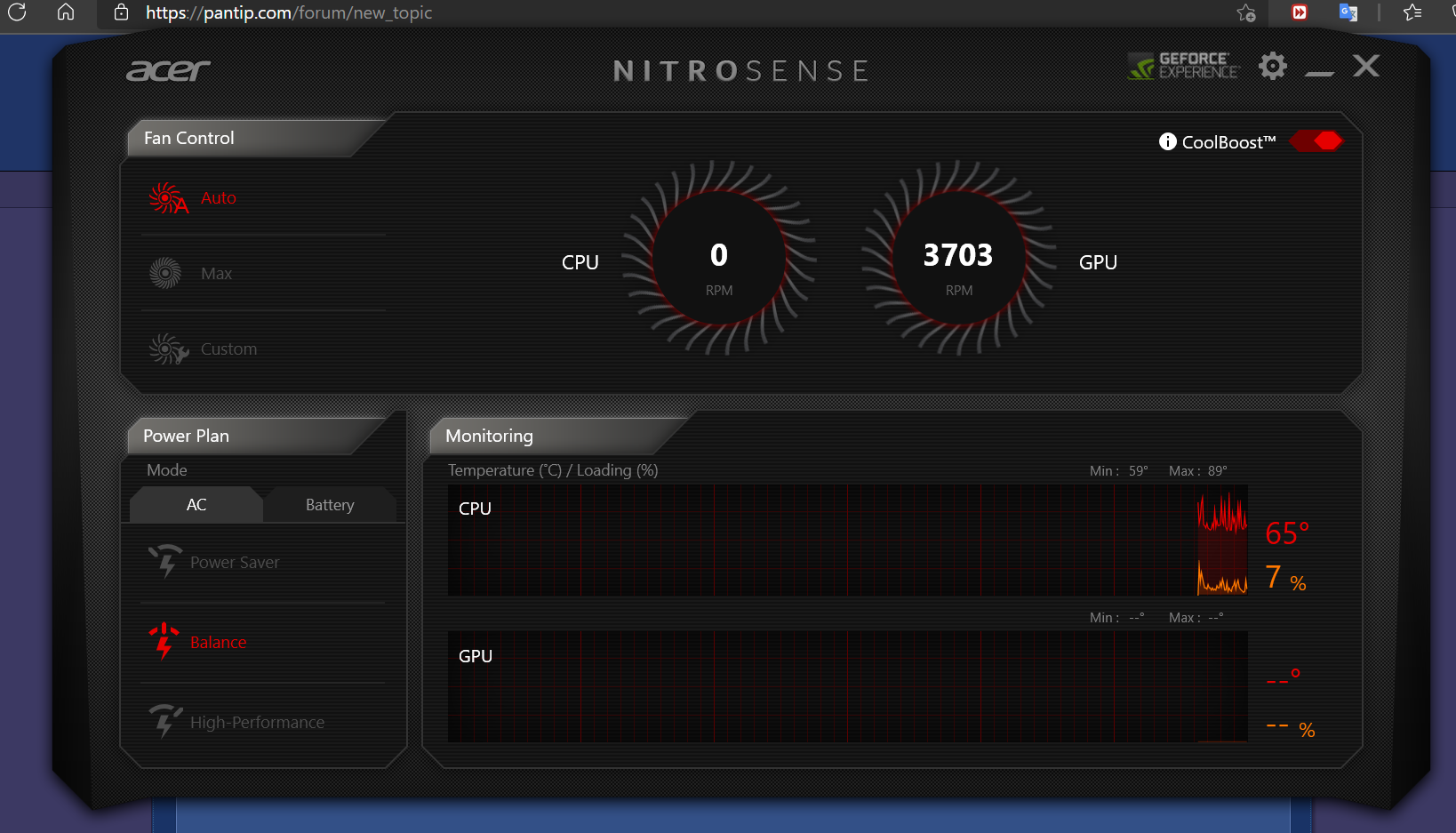This screenshot has width=1456, height=833.
Task: Select the Max fan mode icon
Action: (165, 274)
